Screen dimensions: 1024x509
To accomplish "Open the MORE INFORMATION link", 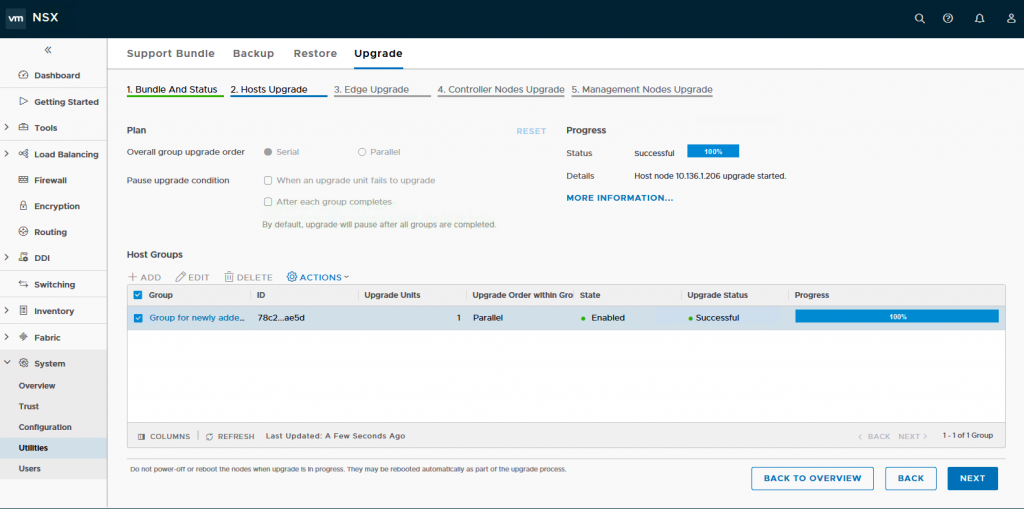I will coord(620,198).
